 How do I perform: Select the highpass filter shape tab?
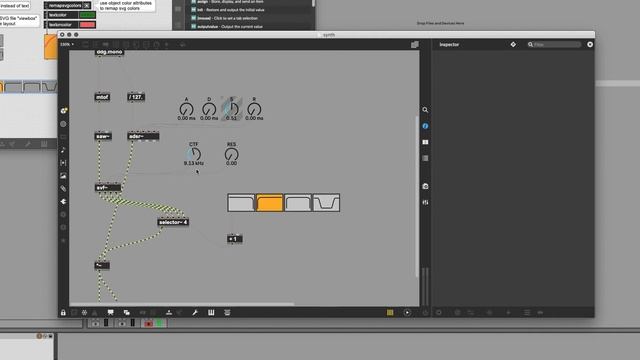[x=298, y=203]
